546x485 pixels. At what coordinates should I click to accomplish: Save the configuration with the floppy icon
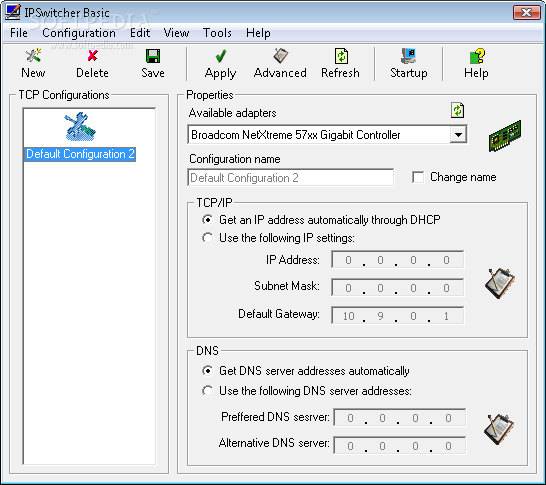coord(153,56)
